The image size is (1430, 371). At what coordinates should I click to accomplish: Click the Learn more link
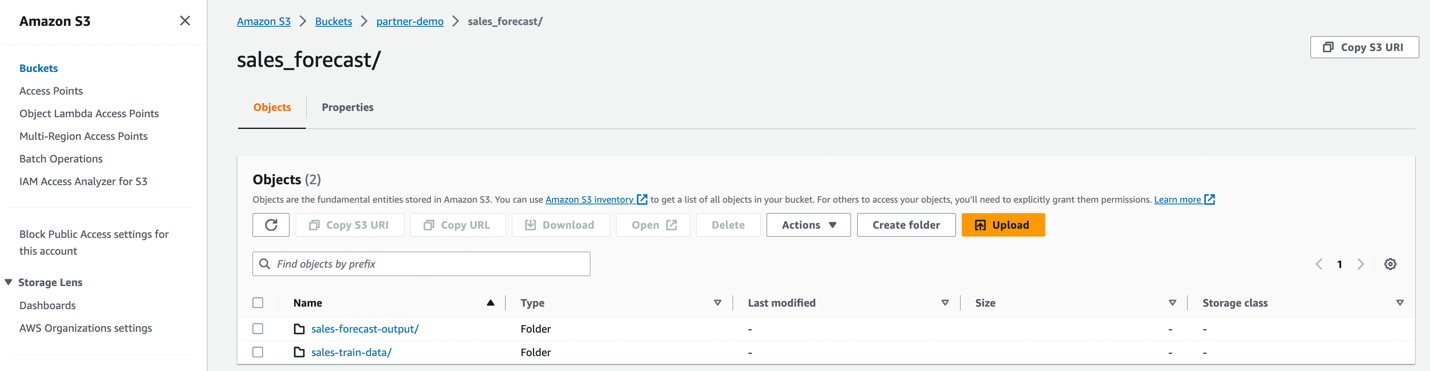(x=1177, y=200)
